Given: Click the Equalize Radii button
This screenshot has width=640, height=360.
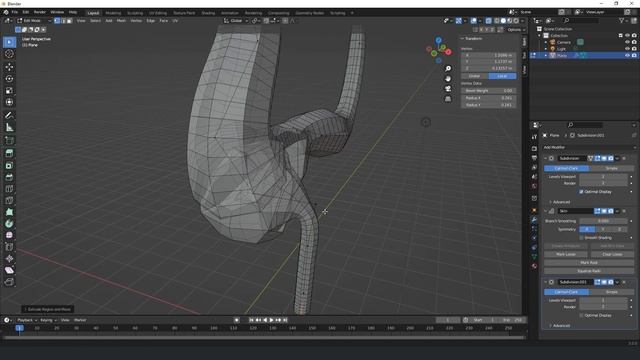Looking at the screenshot, I should point(589,271).
